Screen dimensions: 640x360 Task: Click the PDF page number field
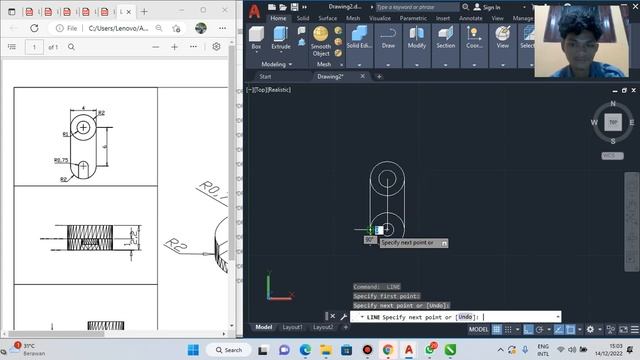coord(34,47)
